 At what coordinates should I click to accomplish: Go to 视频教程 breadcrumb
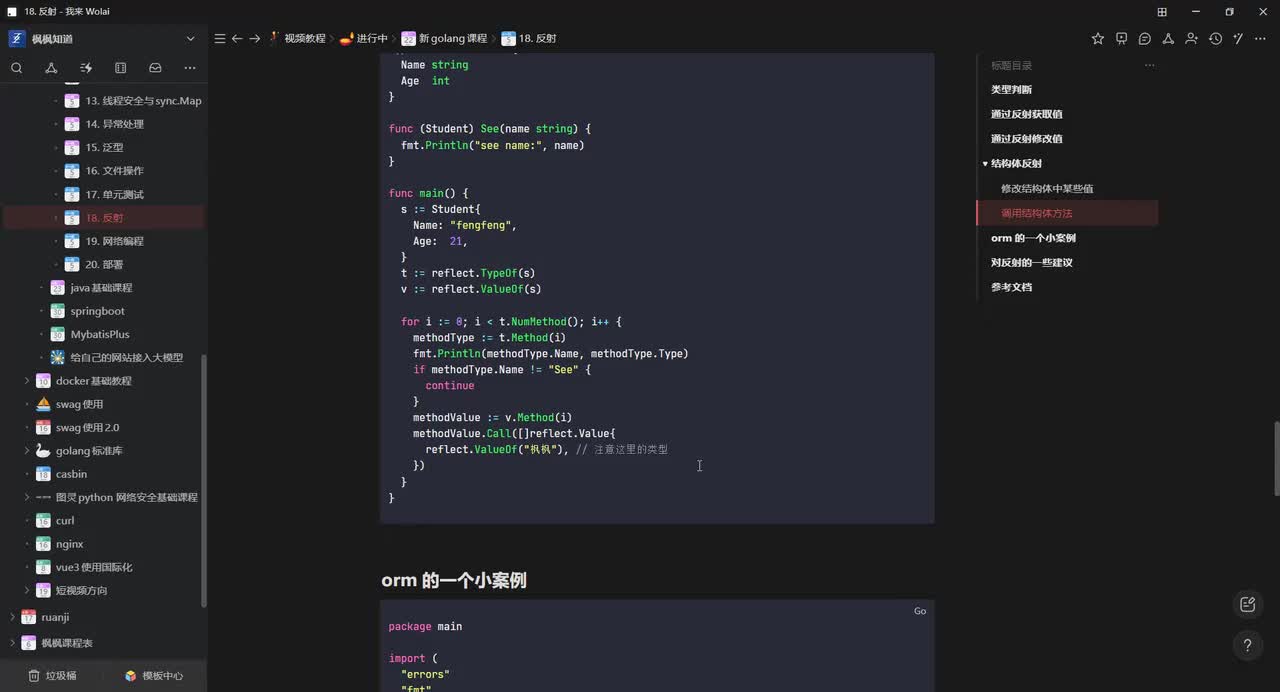pyautogui.click(x=297, y=38)
